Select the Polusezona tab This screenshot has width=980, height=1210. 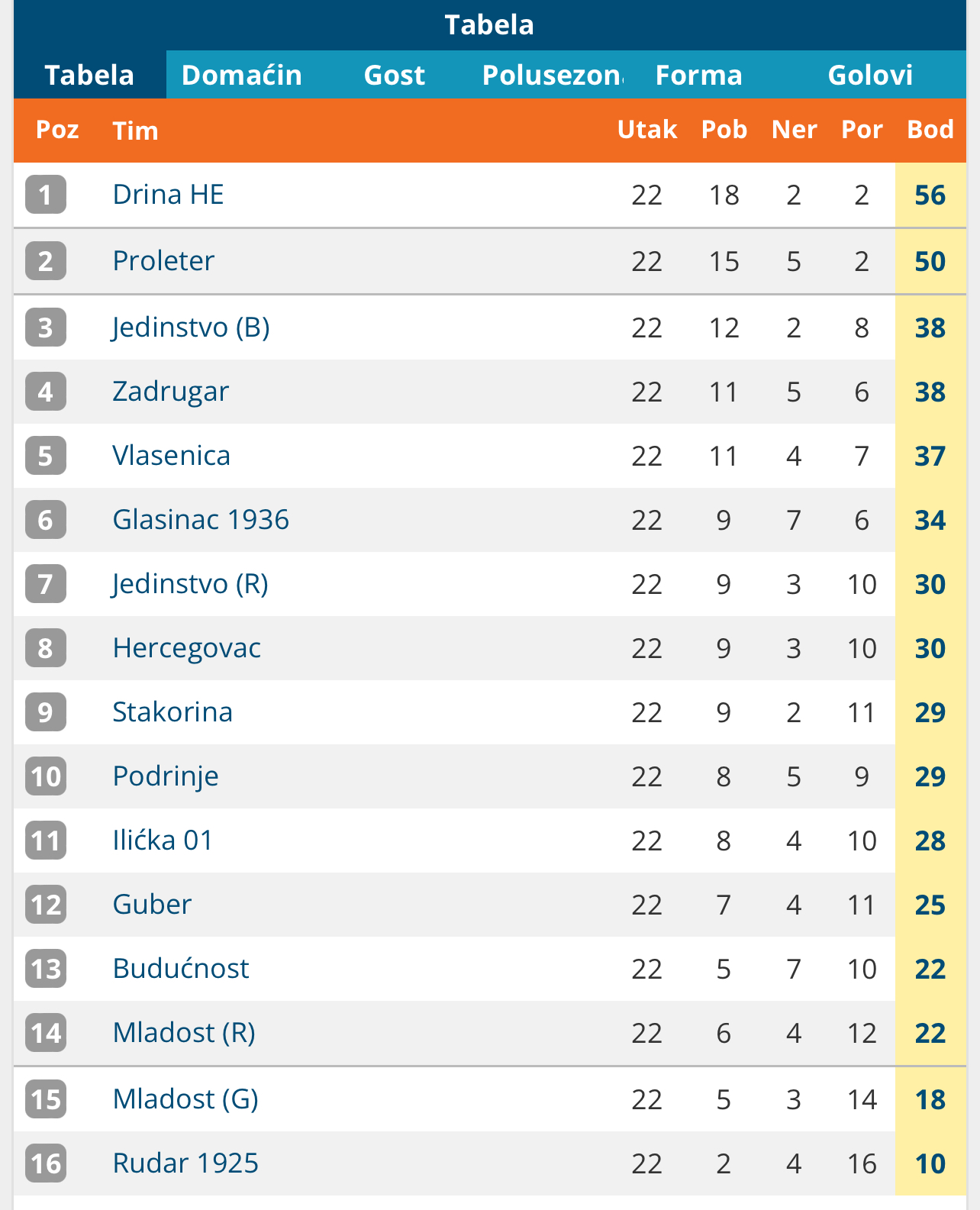coord(553,75)
